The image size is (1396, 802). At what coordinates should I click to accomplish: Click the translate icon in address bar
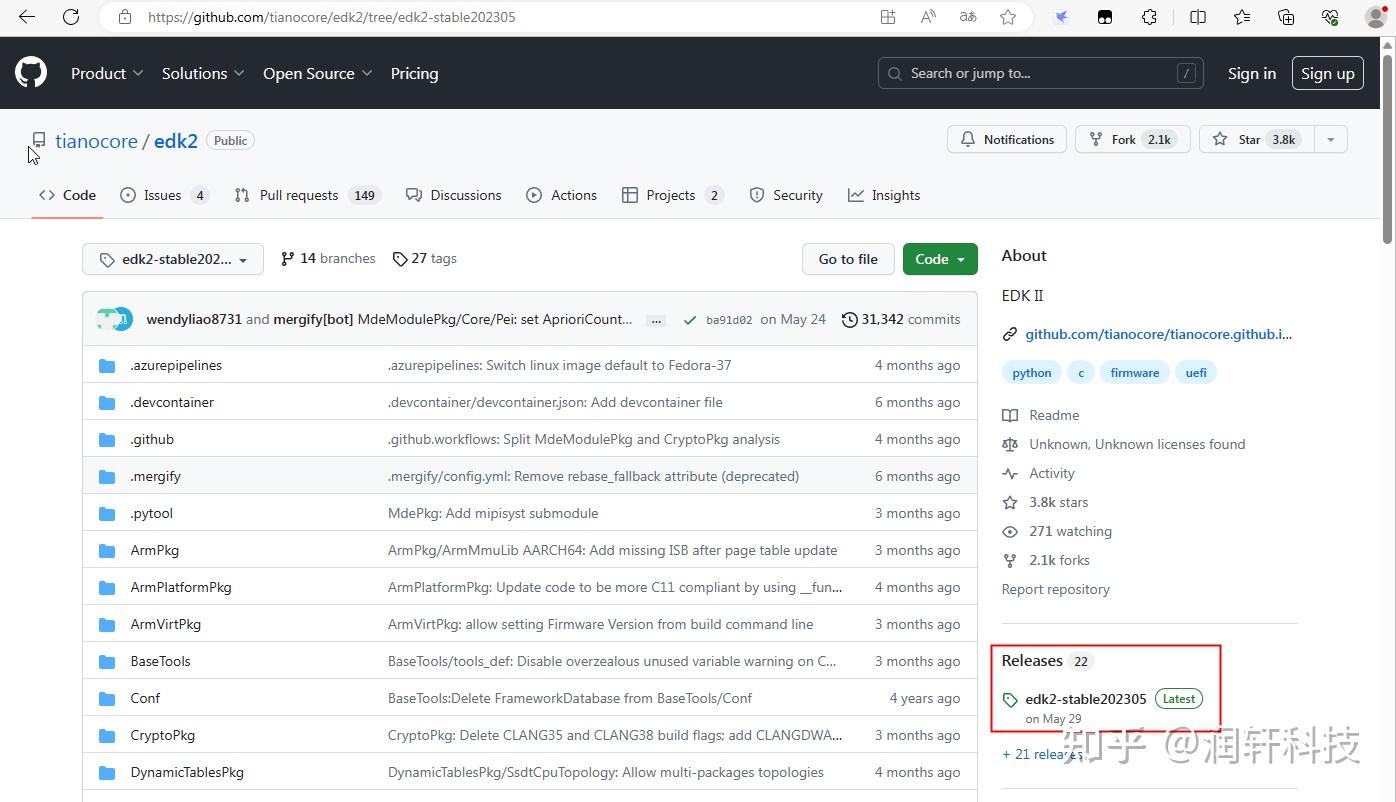967,17
